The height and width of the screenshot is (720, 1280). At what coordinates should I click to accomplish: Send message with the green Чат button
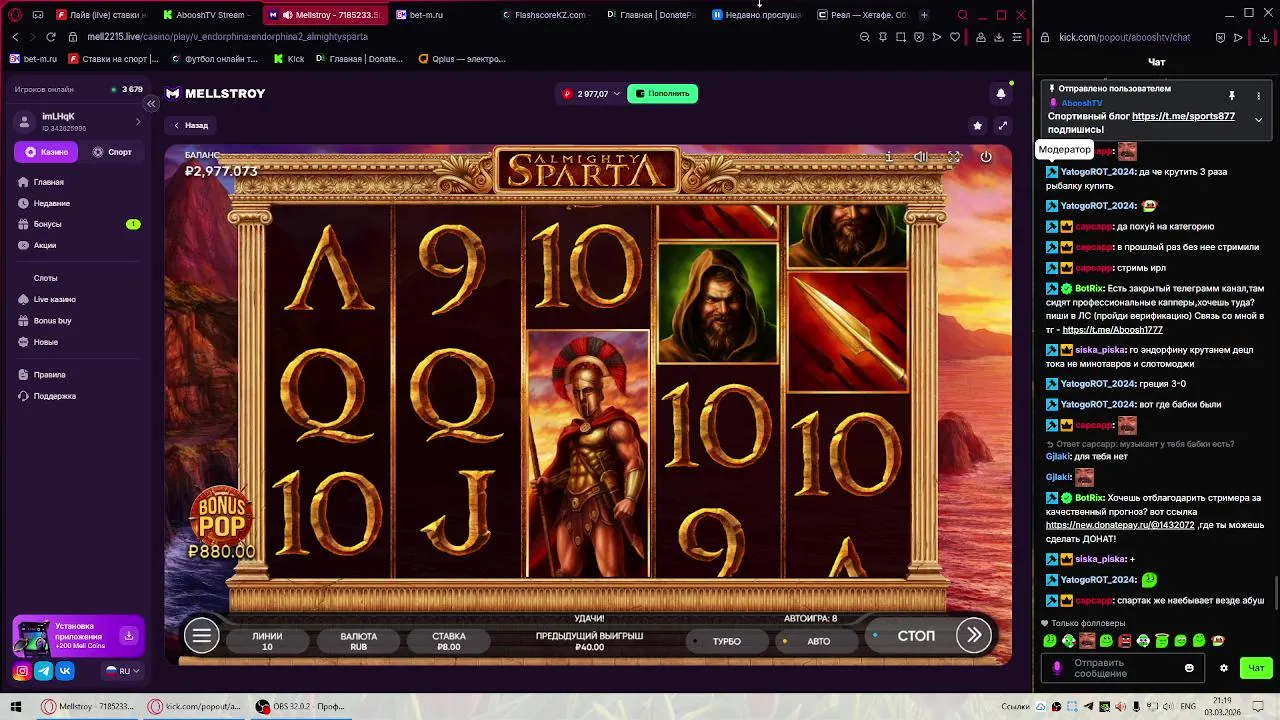pos(1256,668)
